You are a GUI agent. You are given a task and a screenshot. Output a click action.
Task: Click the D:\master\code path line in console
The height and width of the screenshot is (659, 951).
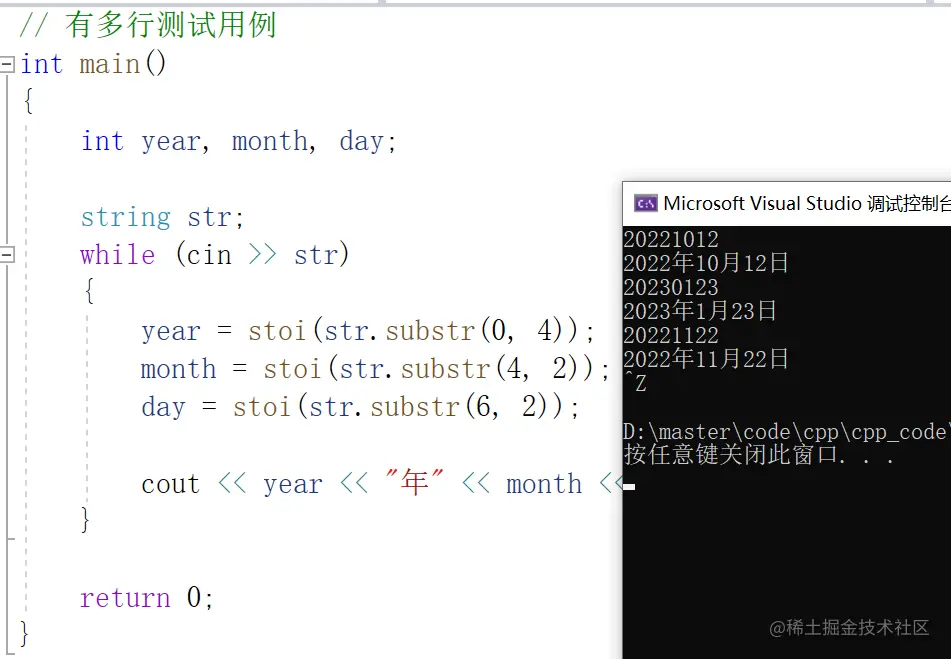click(787, 432)
